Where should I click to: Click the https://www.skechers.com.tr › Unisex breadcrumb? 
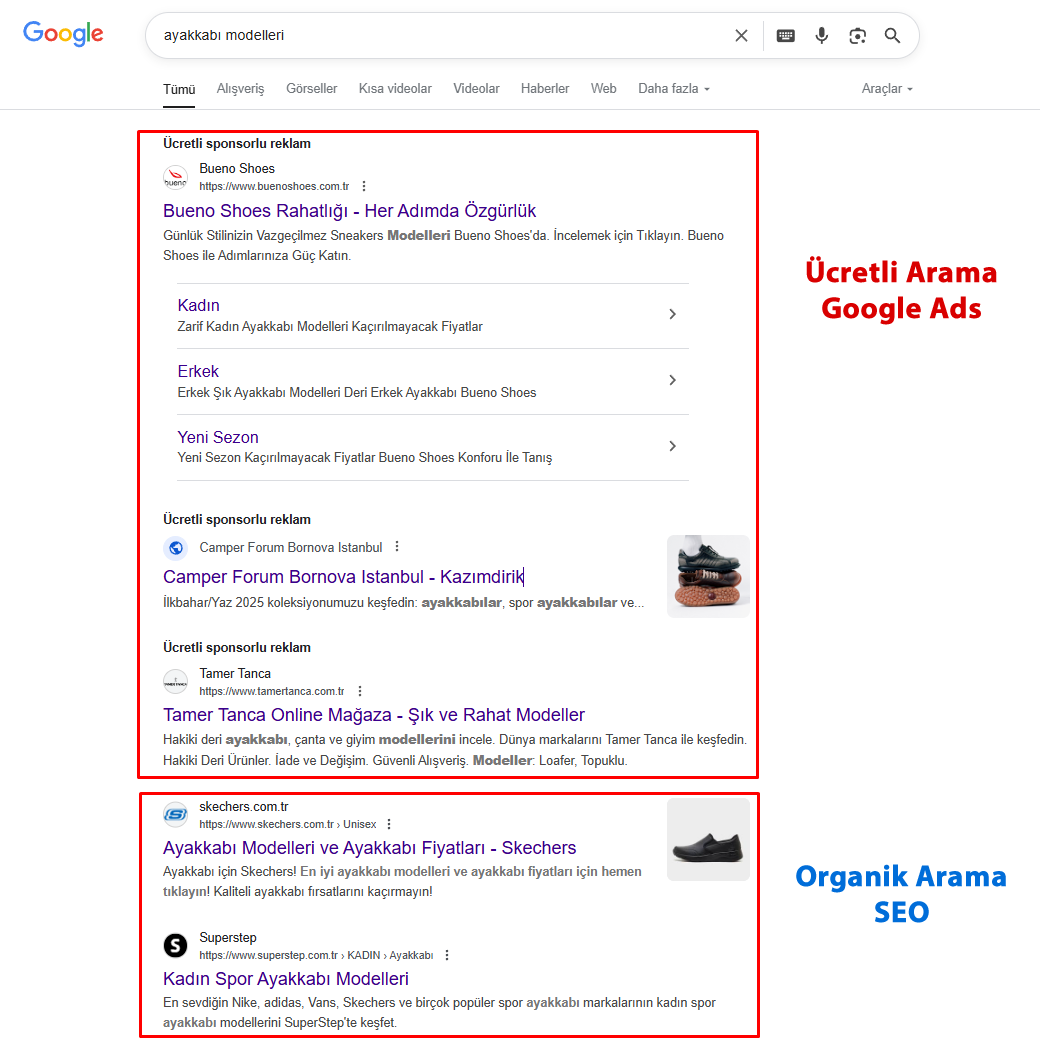288,824
